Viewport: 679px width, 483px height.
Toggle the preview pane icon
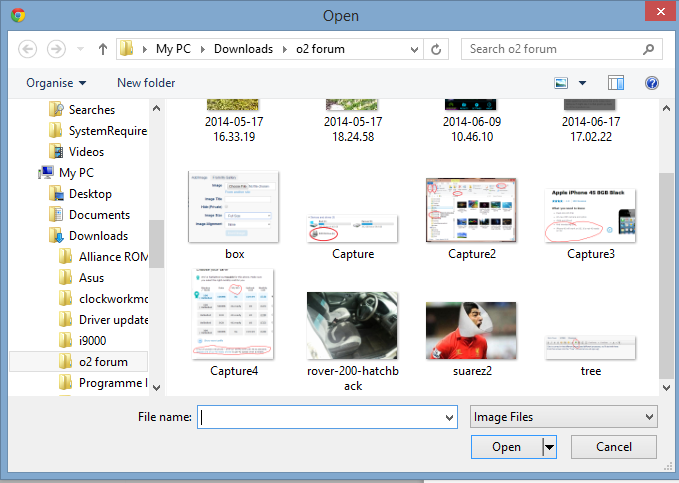click(x=615, y=83)
